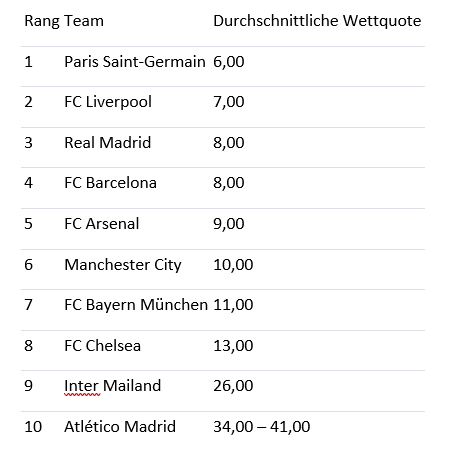Select the FC Bayern München cell
The height and width of the screenshot is (450, 465).
(x=136, y=305)
